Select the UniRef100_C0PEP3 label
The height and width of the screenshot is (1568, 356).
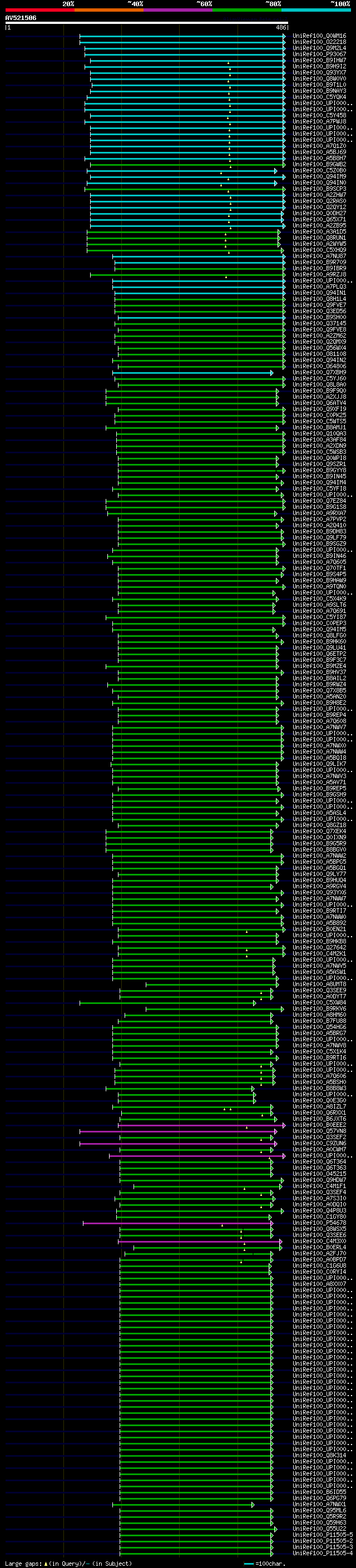[x=319, y=624]
